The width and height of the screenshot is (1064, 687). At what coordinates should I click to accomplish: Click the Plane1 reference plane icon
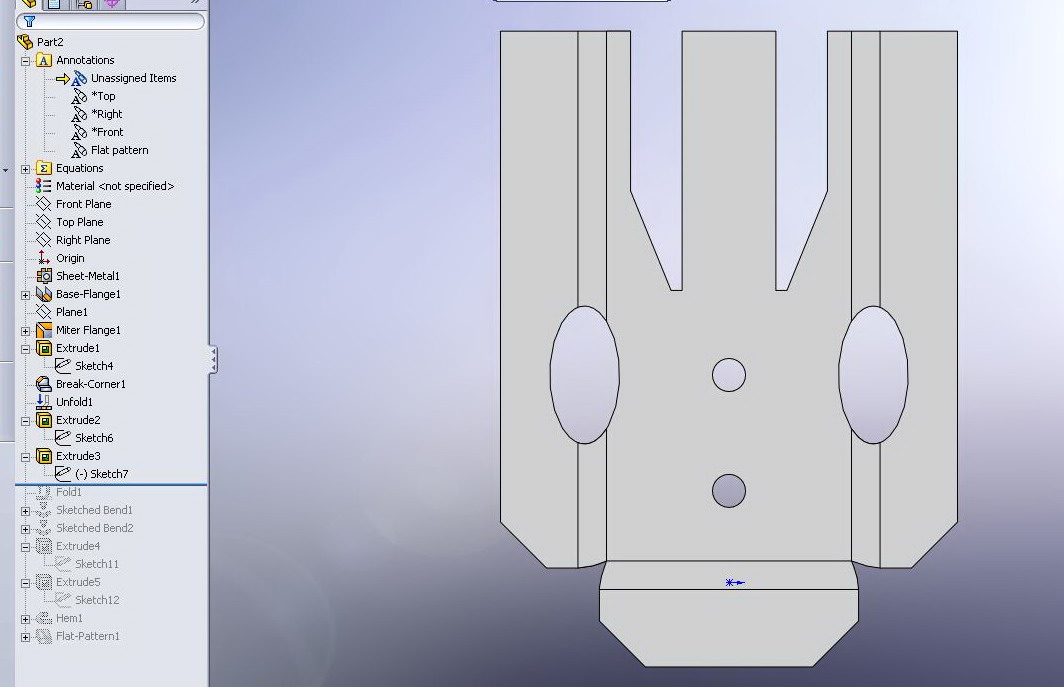click(43, 312)
